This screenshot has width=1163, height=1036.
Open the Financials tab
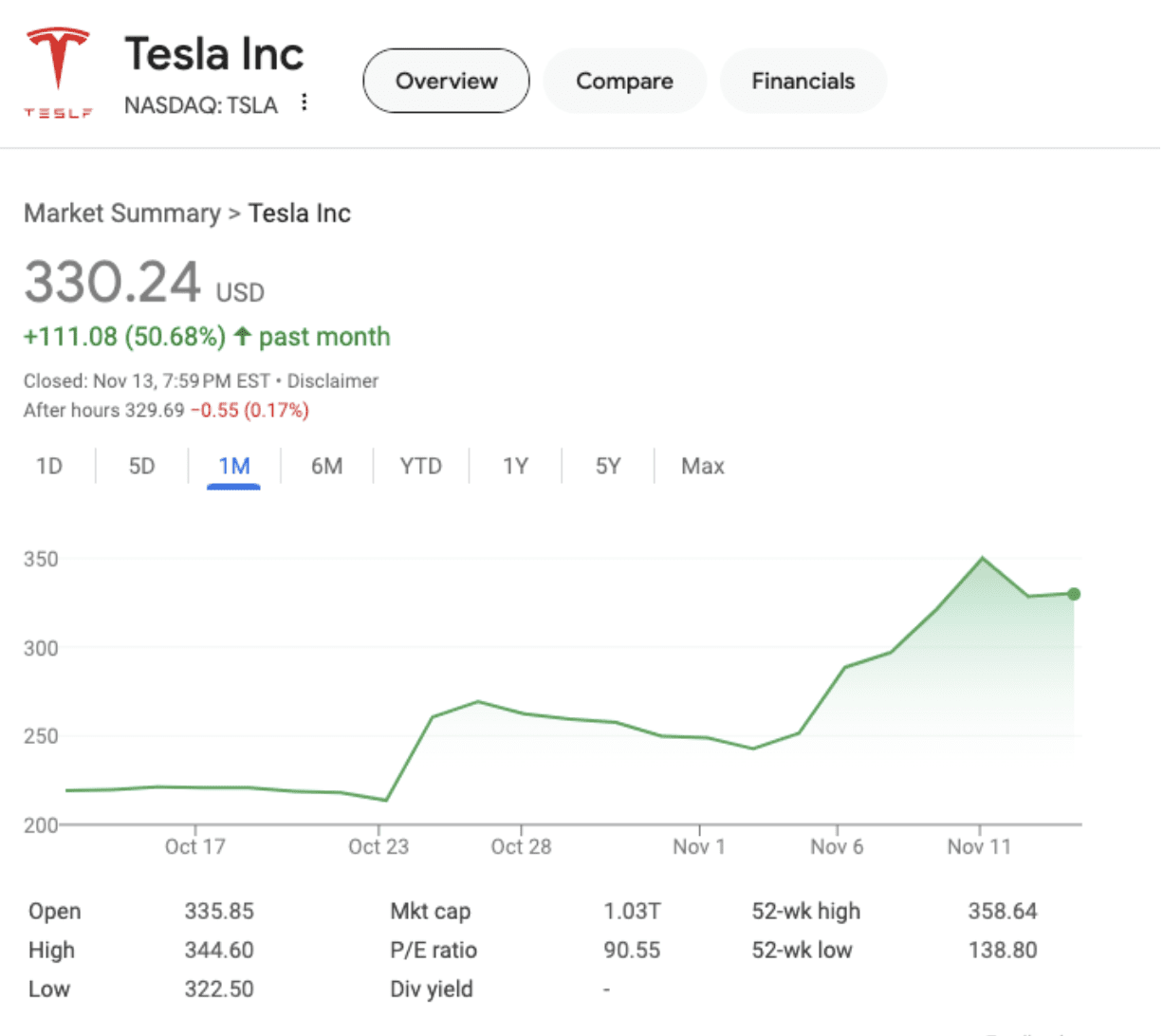pyautogui.click(x=803, y=82)
